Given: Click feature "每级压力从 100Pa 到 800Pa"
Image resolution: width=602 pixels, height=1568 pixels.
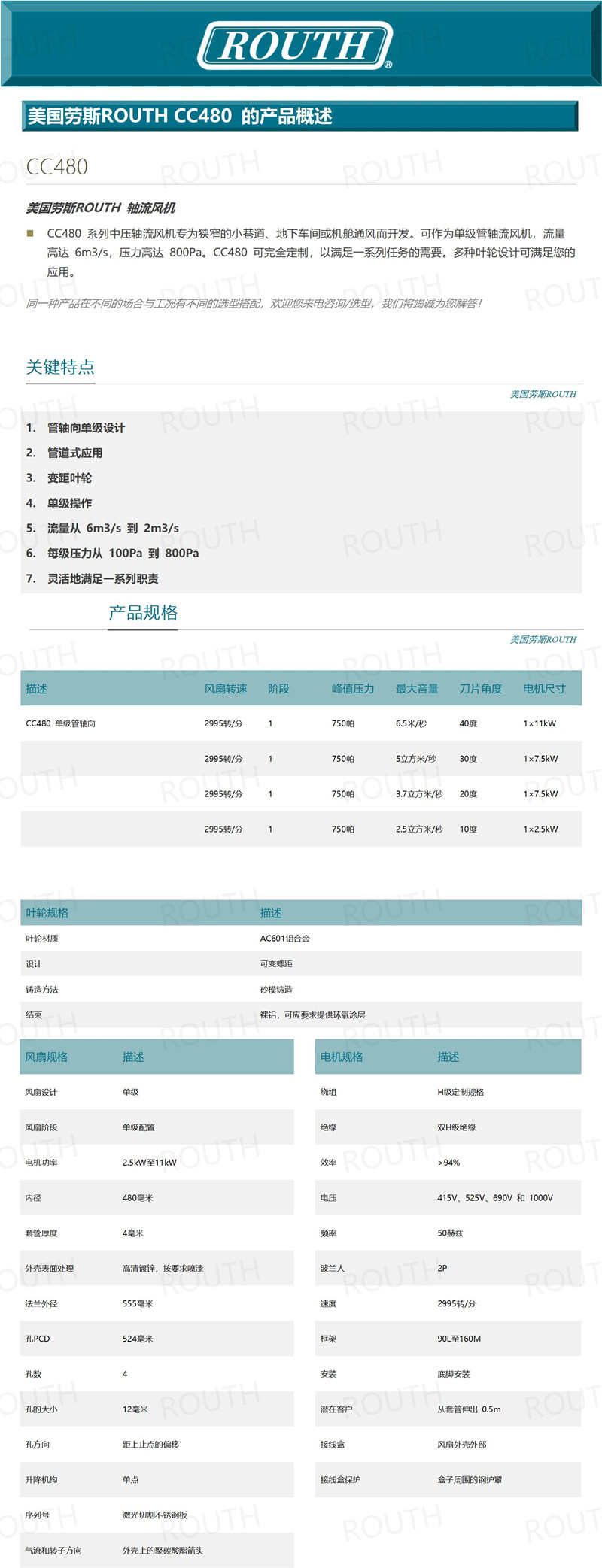Looking at the screenshot, I should (123, 553).
